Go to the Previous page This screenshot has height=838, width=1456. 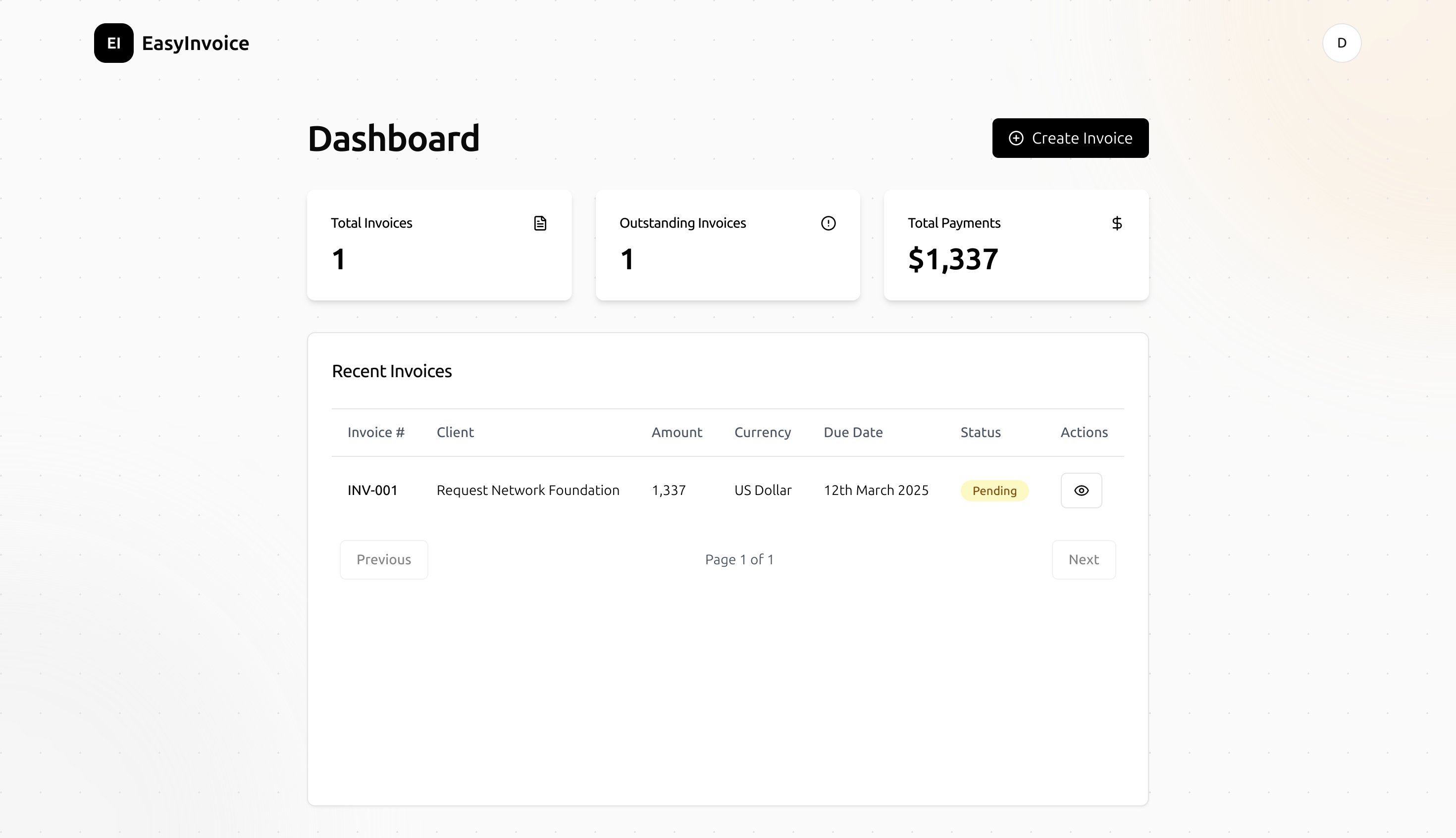[383, 559]
